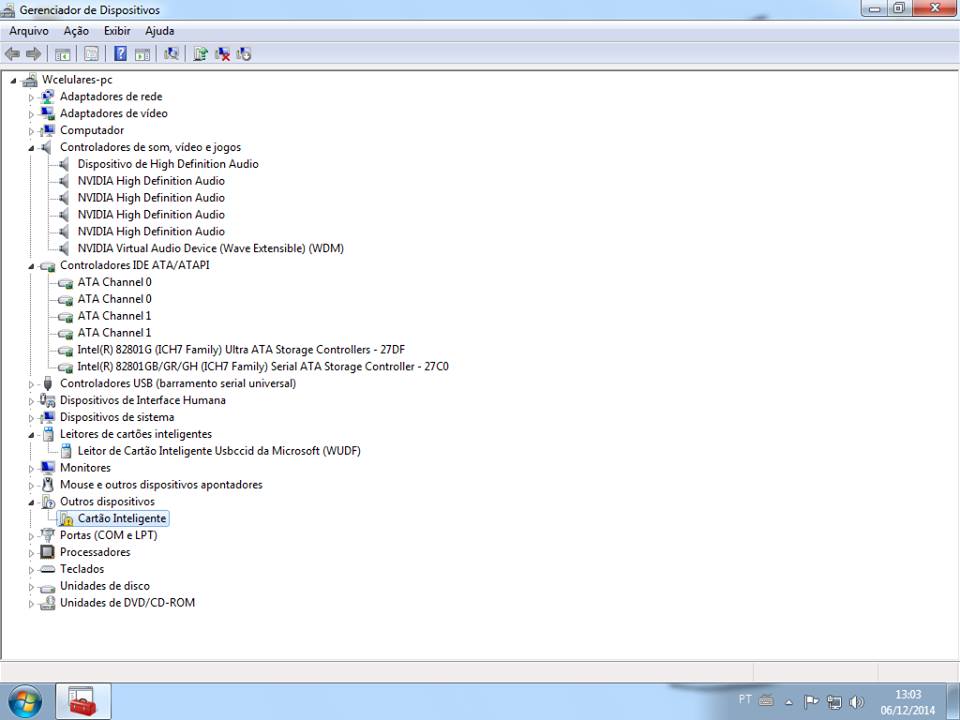The height and width of the screenshot is (720, 960).
Task: Expand the Processadores node
Action: (31, 553)
